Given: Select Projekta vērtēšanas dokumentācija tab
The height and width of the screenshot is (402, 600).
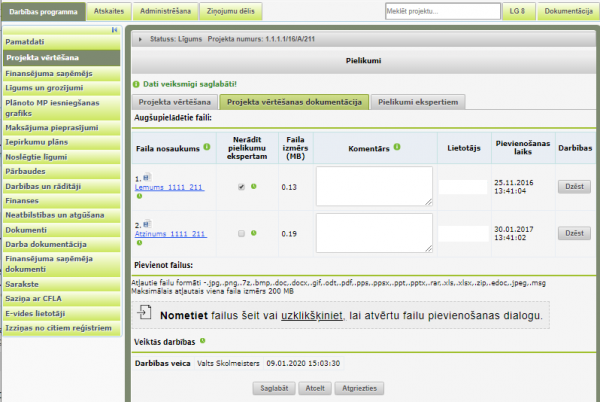Looking at the screenshot, I should pyautogui.click(x=294, y=102).
